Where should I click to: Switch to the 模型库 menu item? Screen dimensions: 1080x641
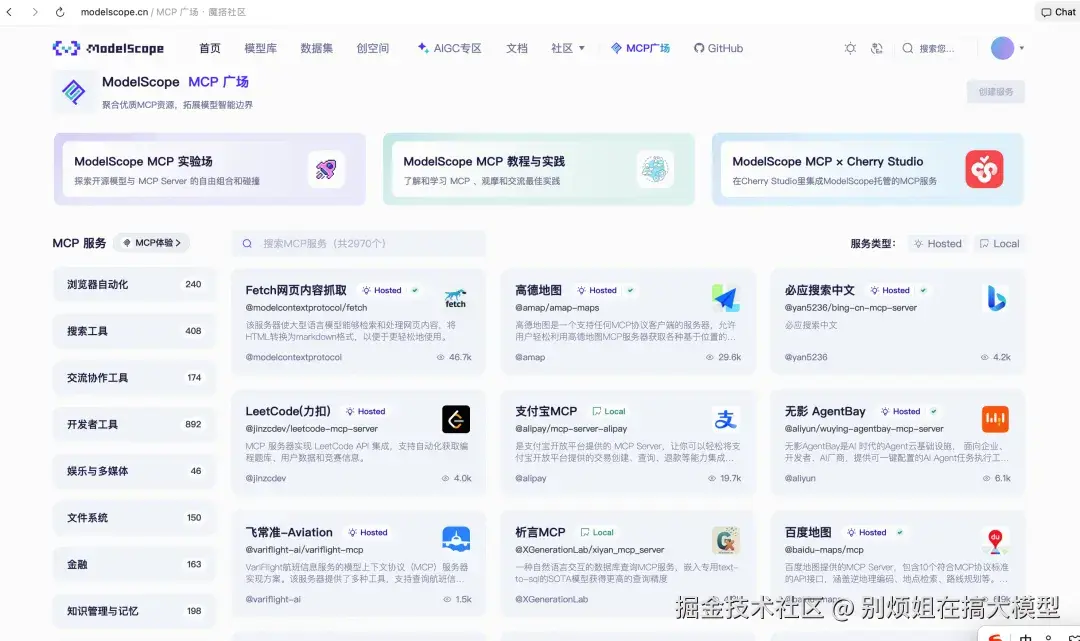click(260, 47)
